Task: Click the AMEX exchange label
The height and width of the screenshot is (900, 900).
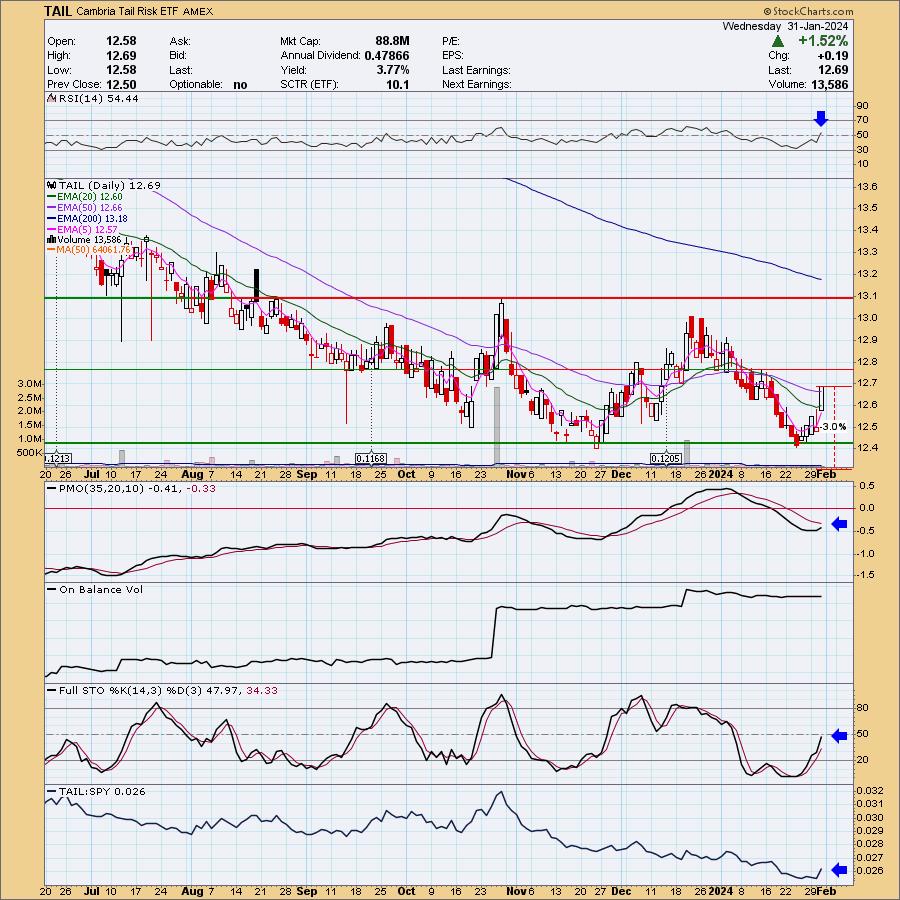Action: 198,11
